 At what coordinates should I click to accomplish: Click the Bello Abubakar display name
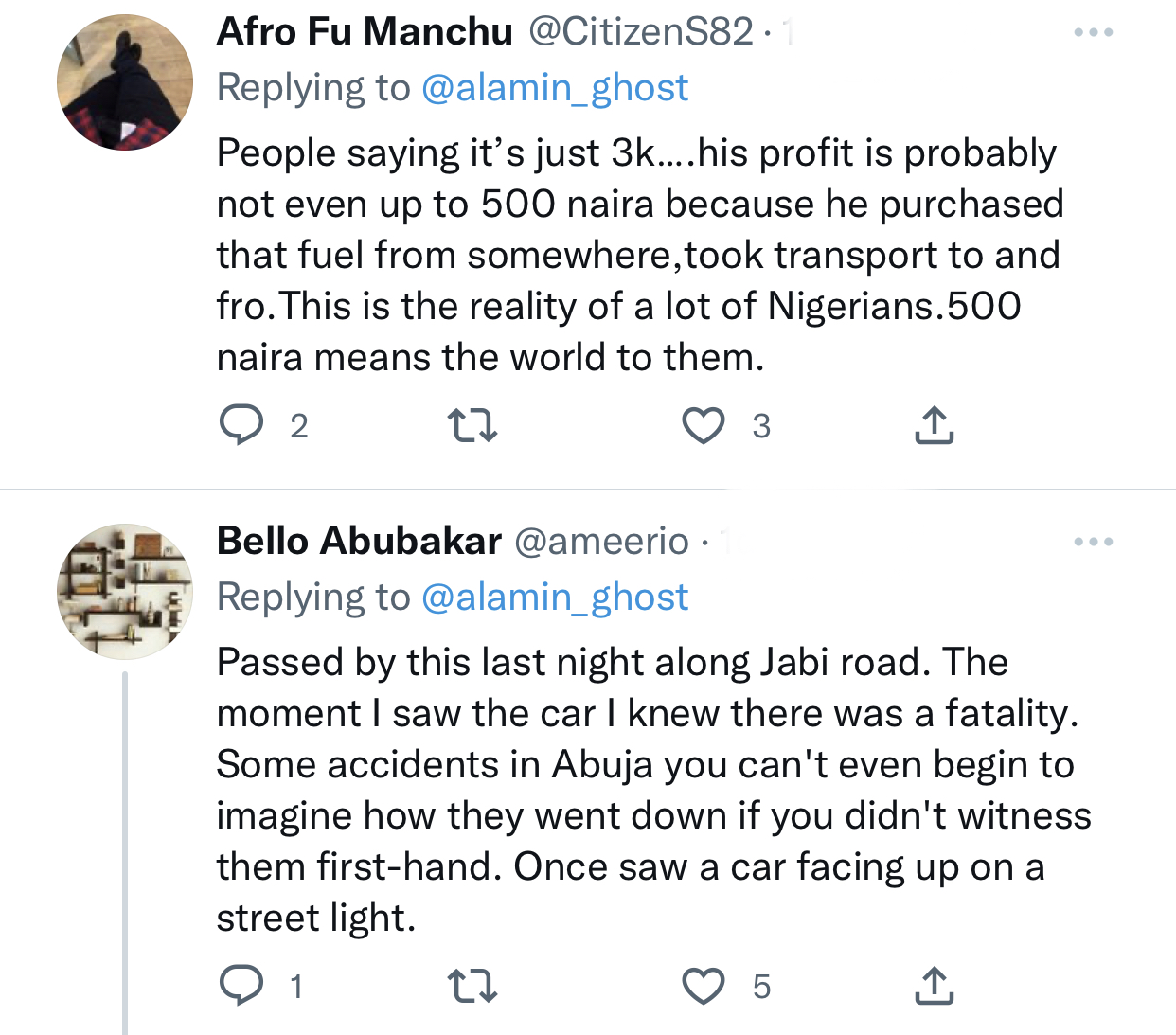click(x=359, y=542)
